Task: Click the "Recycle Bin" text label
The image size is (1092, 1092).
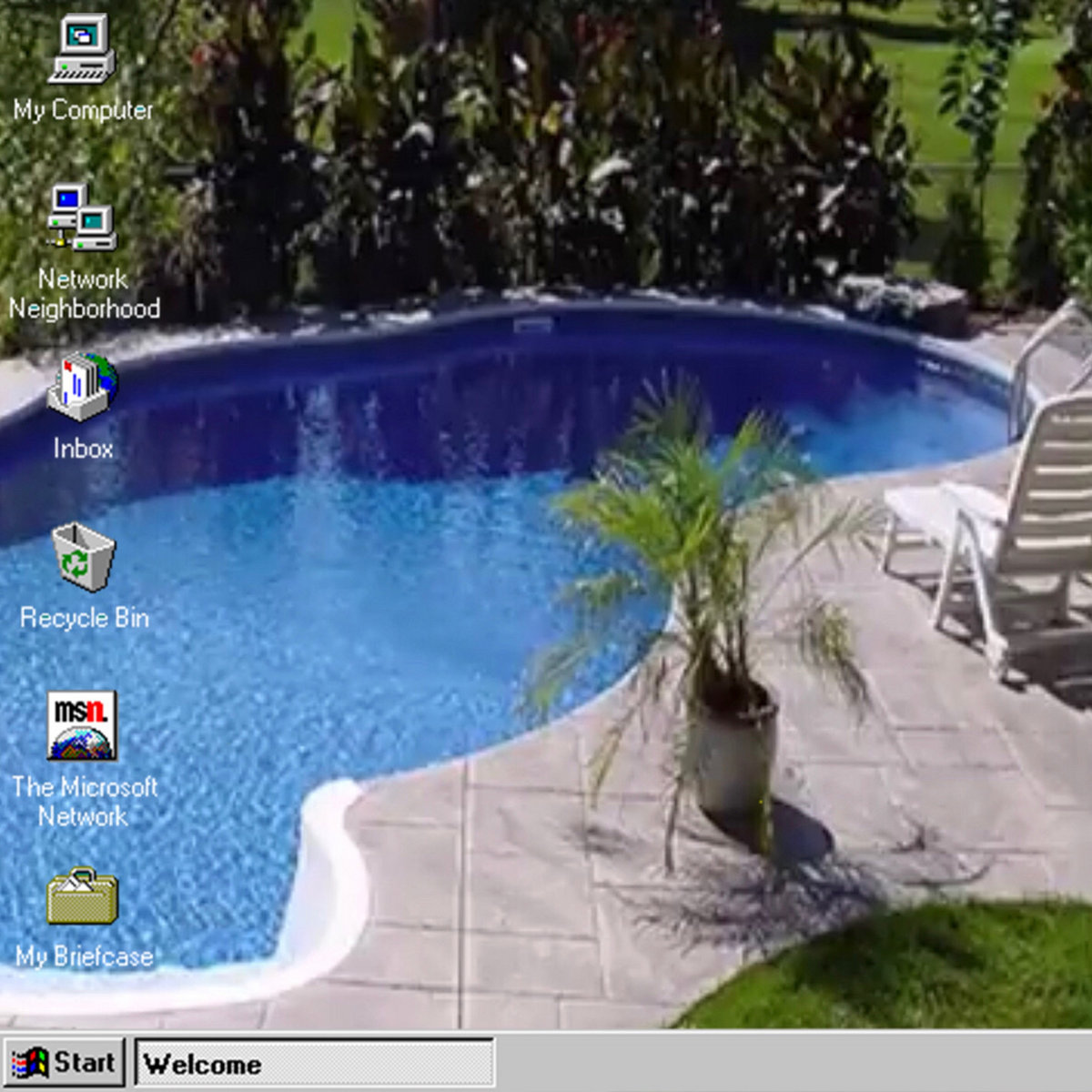Action: [85, 618]
